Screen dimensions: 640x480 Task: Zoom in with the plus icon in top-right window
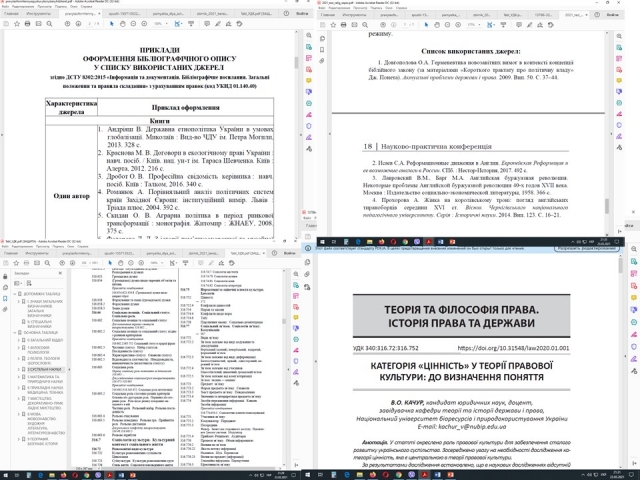coord(458,25)
